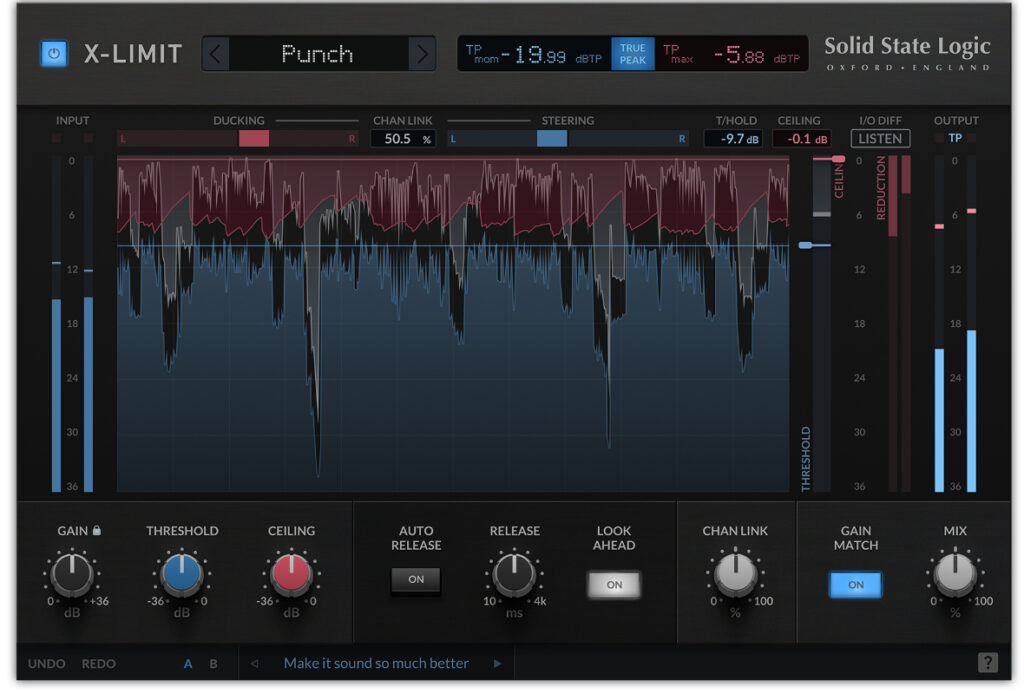Click the 'Make it sound so much better' text
This screenshot has width=1024, height=700.
click(376, 663)
